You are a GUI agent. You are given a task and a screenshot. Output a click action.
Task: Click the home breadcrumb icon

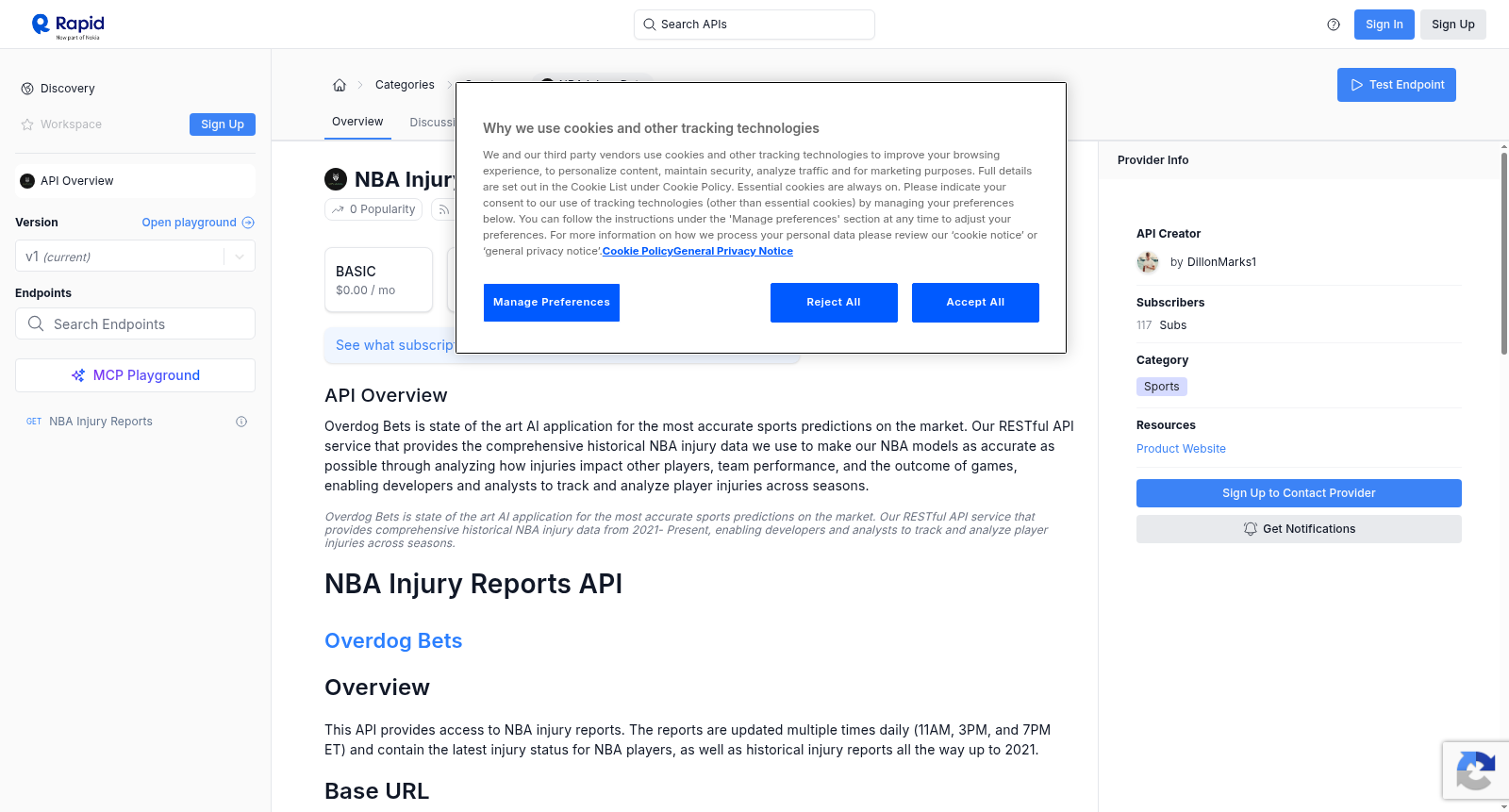(340, 85)
